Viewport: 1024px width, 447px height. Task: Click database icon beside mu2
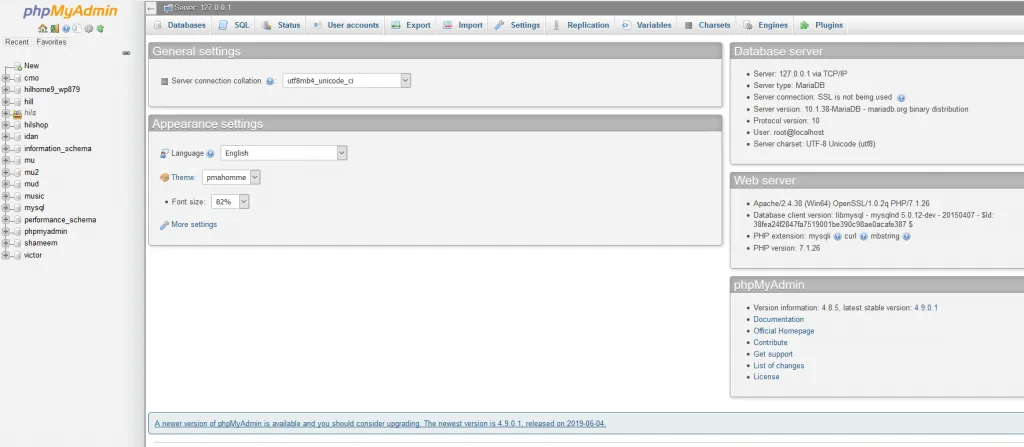pos(18,173)
